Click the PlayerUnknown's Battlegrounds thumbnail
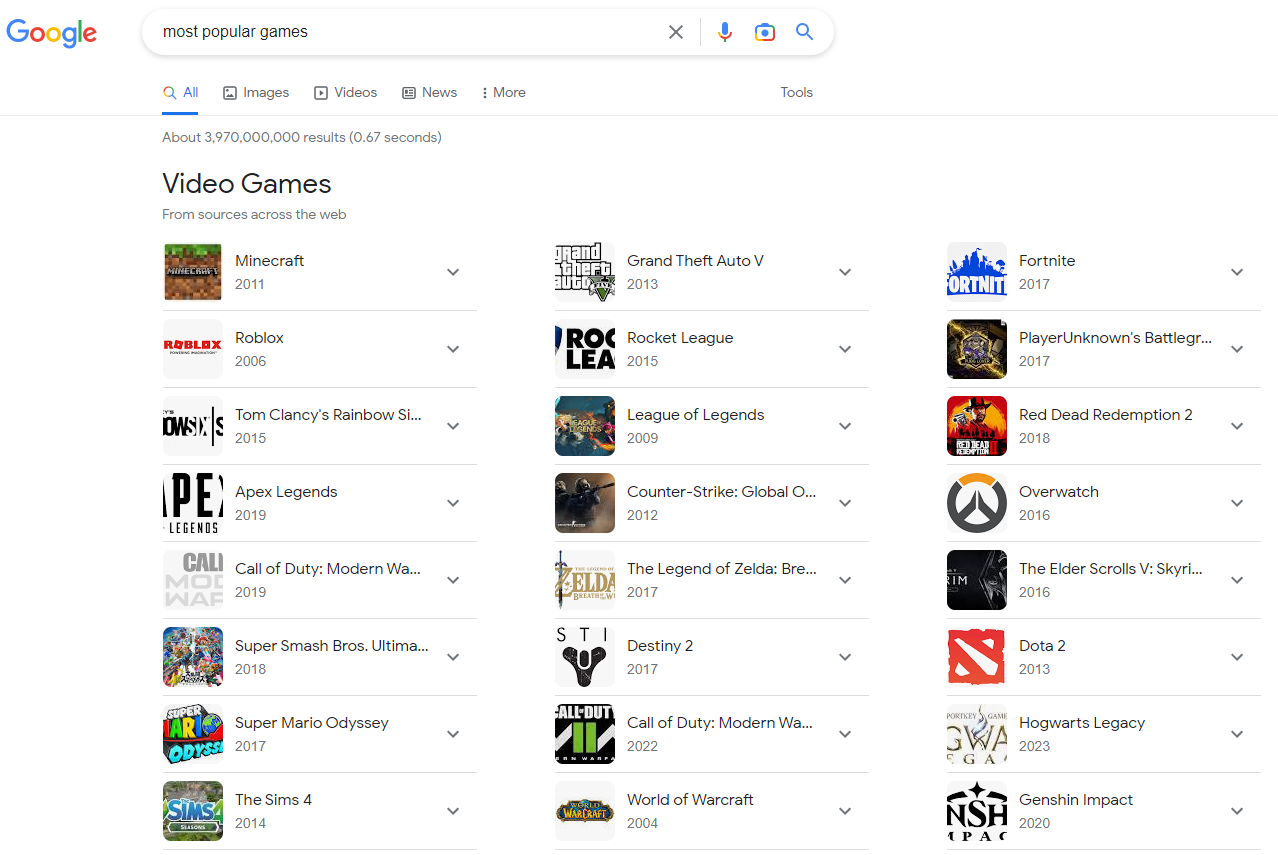Viewport: 1278px width, 855px height. coord(977,349)
